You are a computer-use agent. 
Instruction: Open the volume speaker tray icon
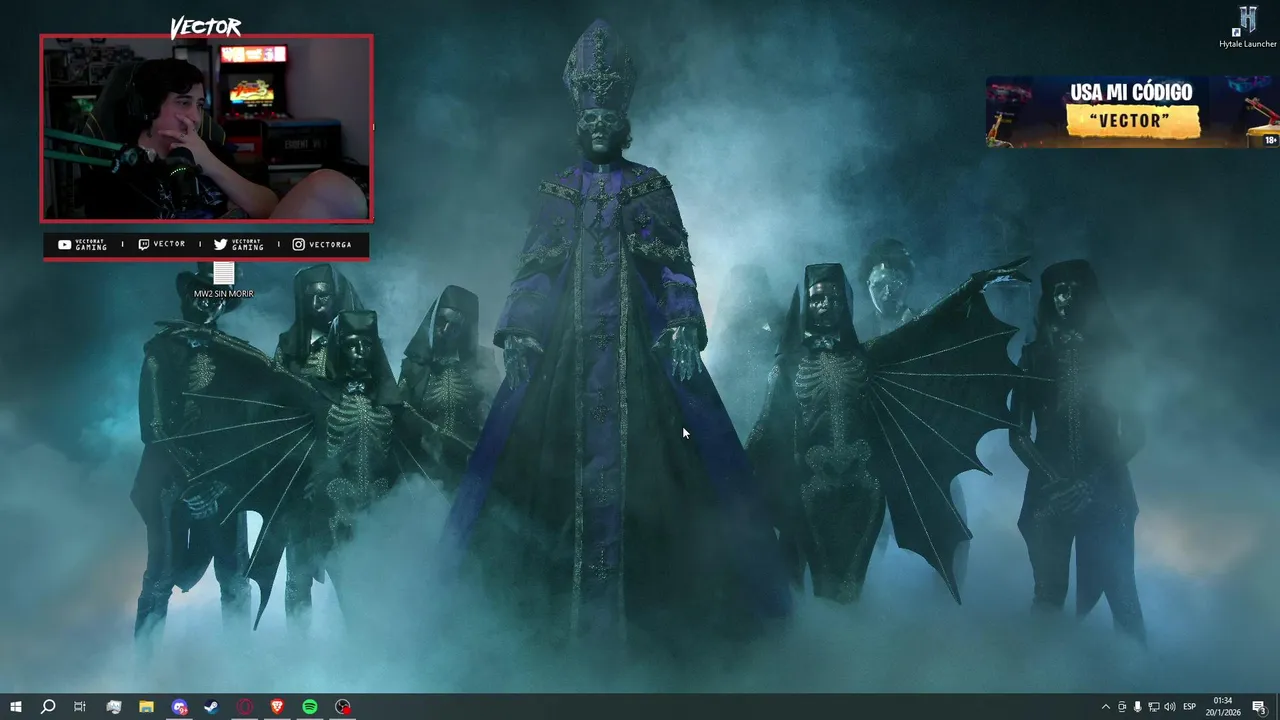point(1170,707)
